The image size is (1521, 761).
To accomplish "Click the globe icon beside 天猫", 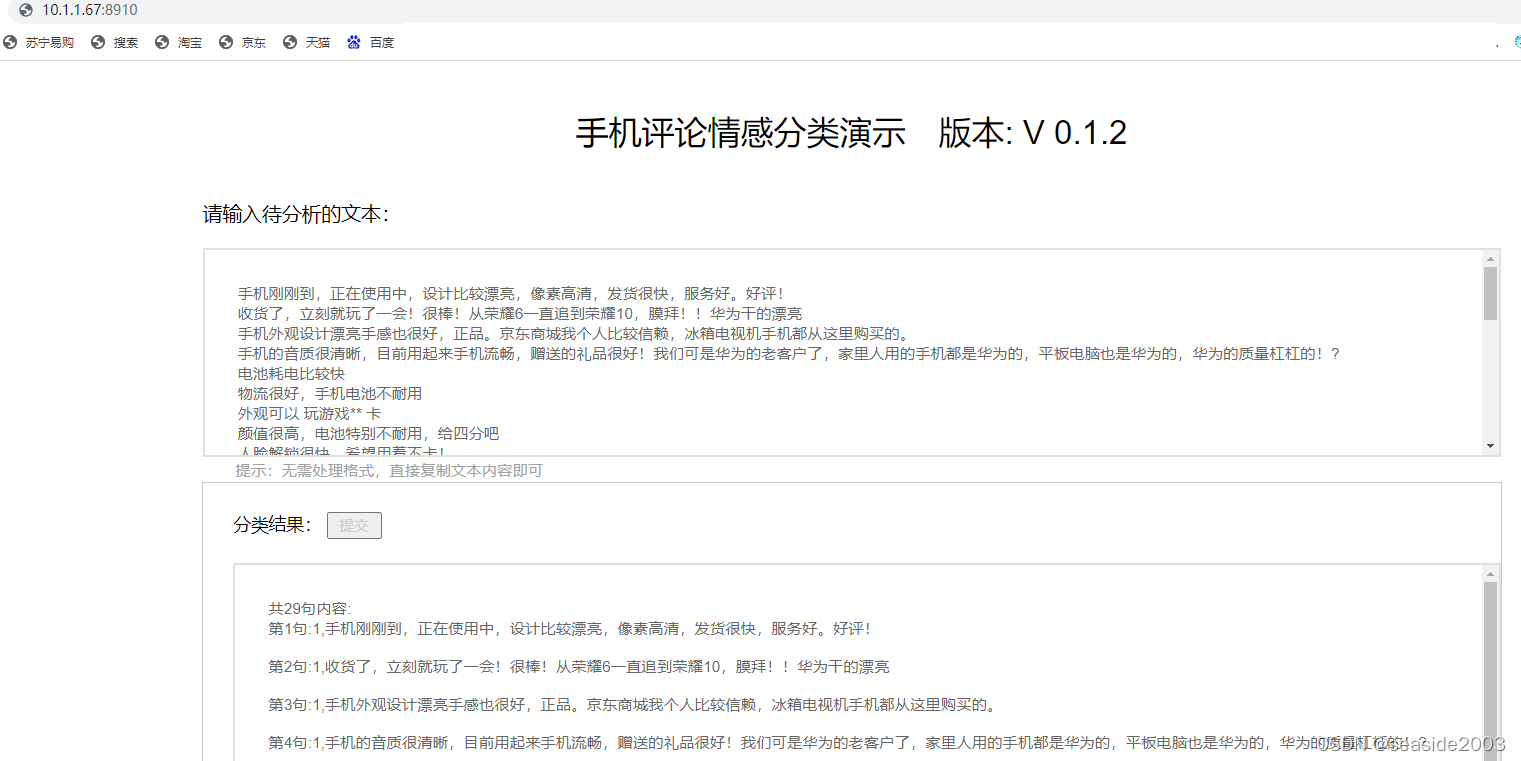I will tap(290, 43).
